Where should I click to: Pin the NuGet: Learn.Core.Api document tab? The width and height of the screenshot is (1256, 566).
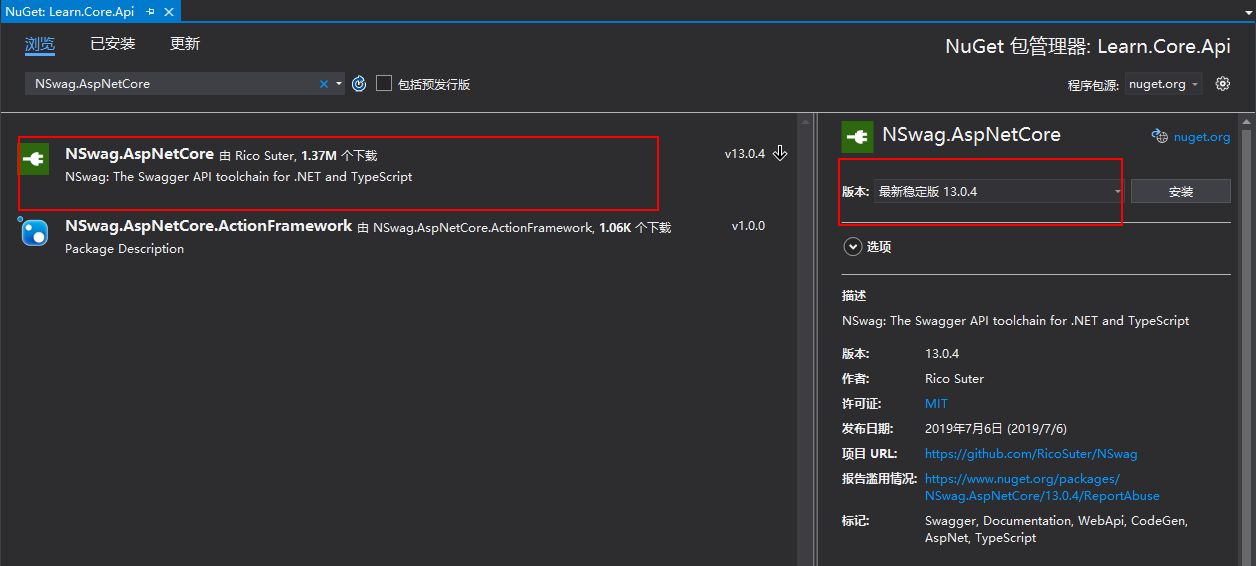[150, 11]
